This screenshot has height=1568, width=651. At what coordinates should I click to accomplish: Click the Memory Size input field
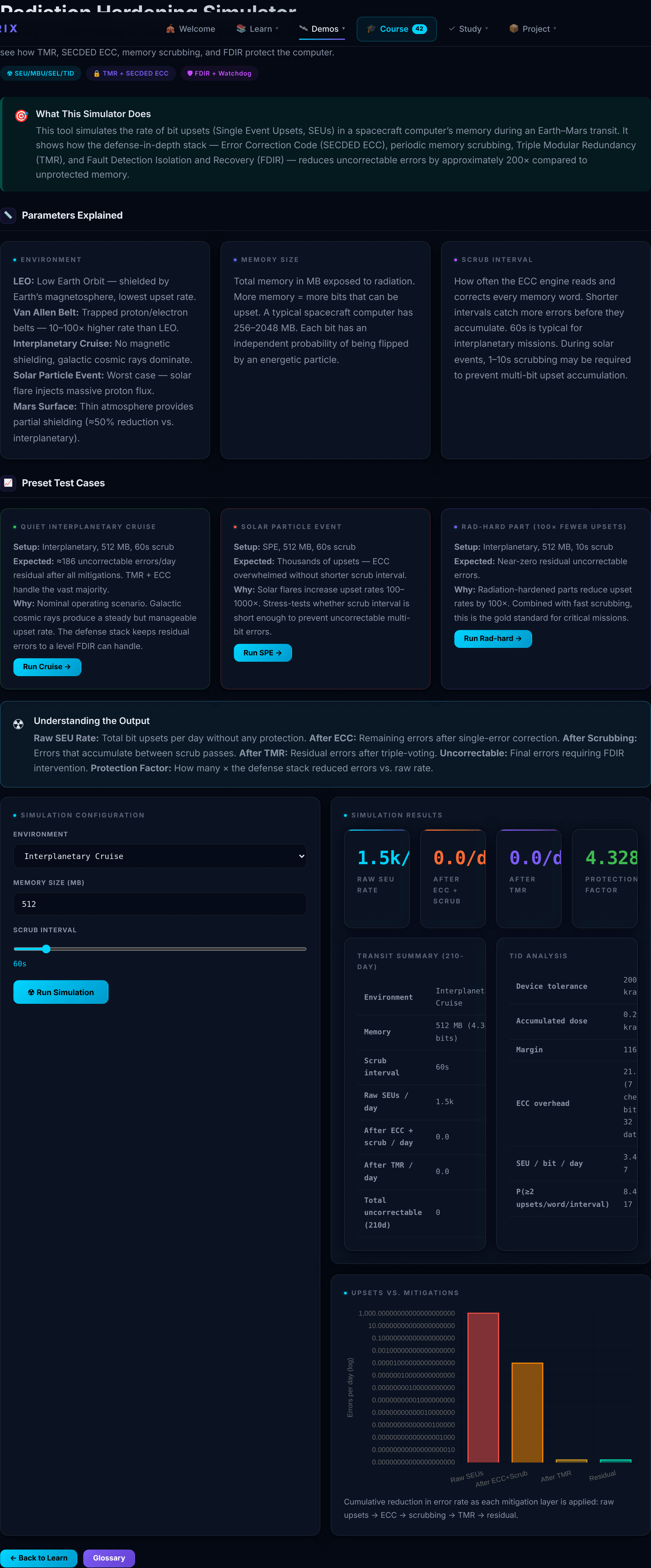pyautogui.click(x=160, y=904)
